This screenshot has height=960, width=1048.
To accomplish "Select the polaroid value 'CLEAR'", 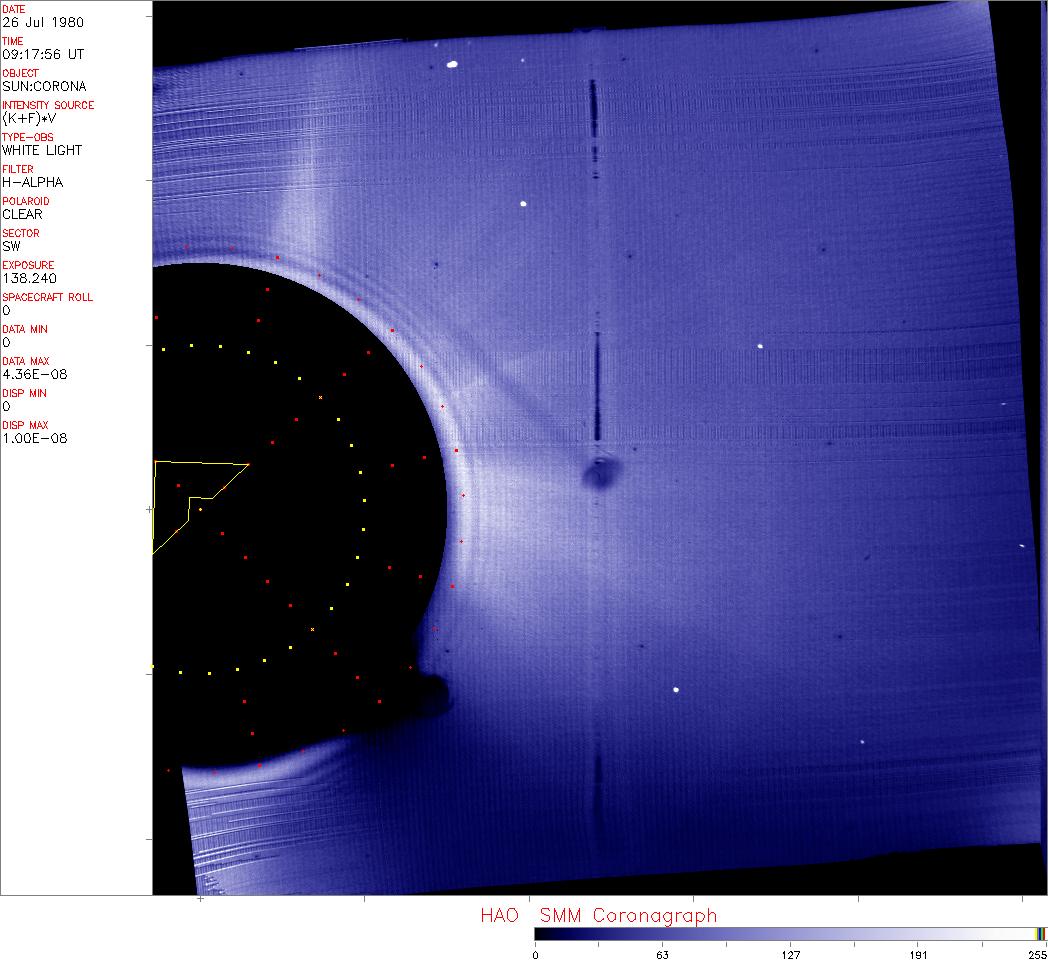I will point(22,214).
